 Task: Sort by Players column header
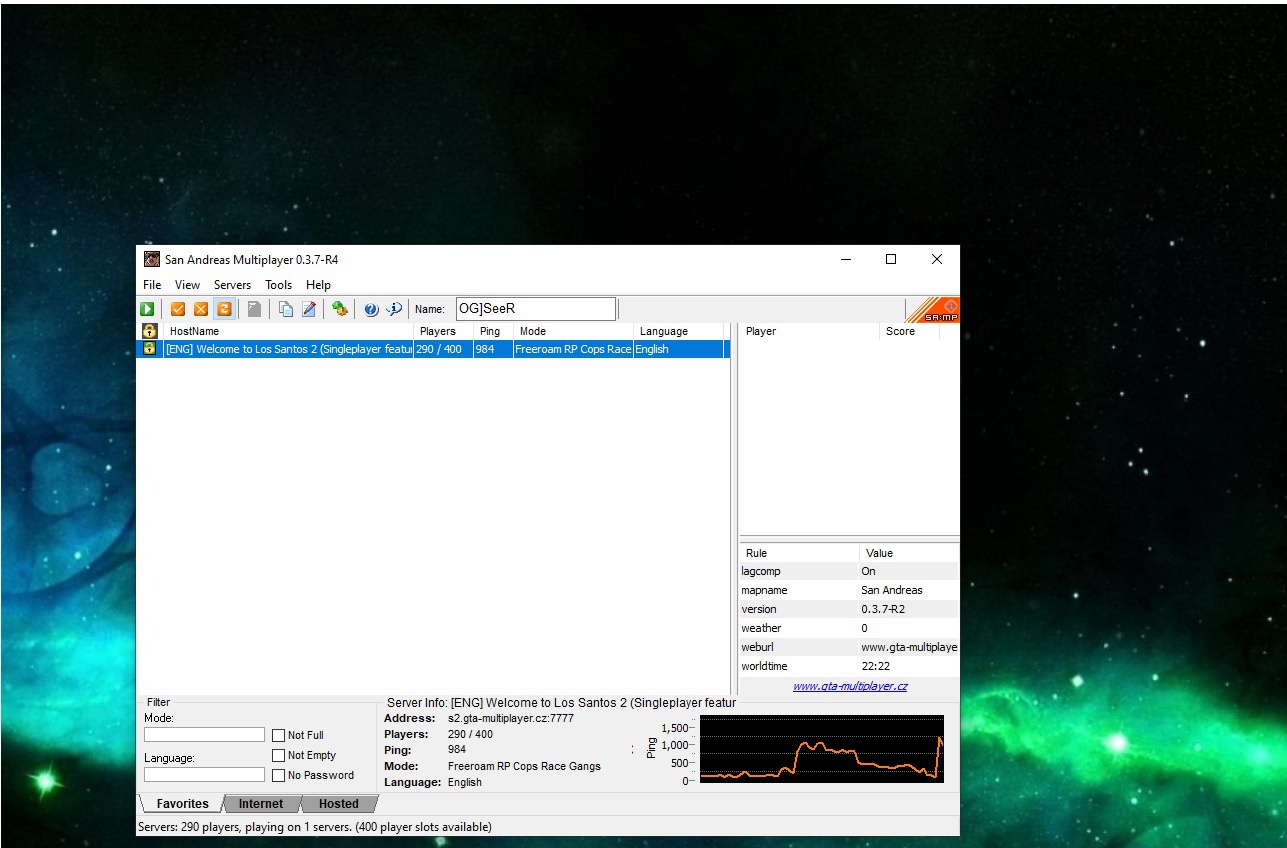443,331
